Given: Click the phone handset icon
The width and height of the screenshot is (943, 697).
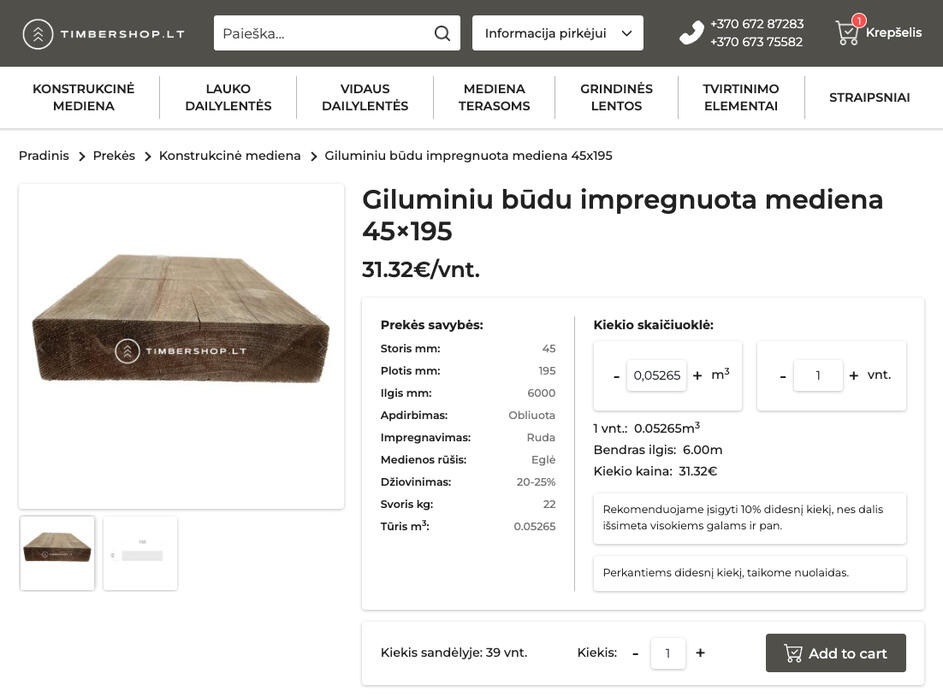Looking at the screenshot, I should tap(690, 31).
